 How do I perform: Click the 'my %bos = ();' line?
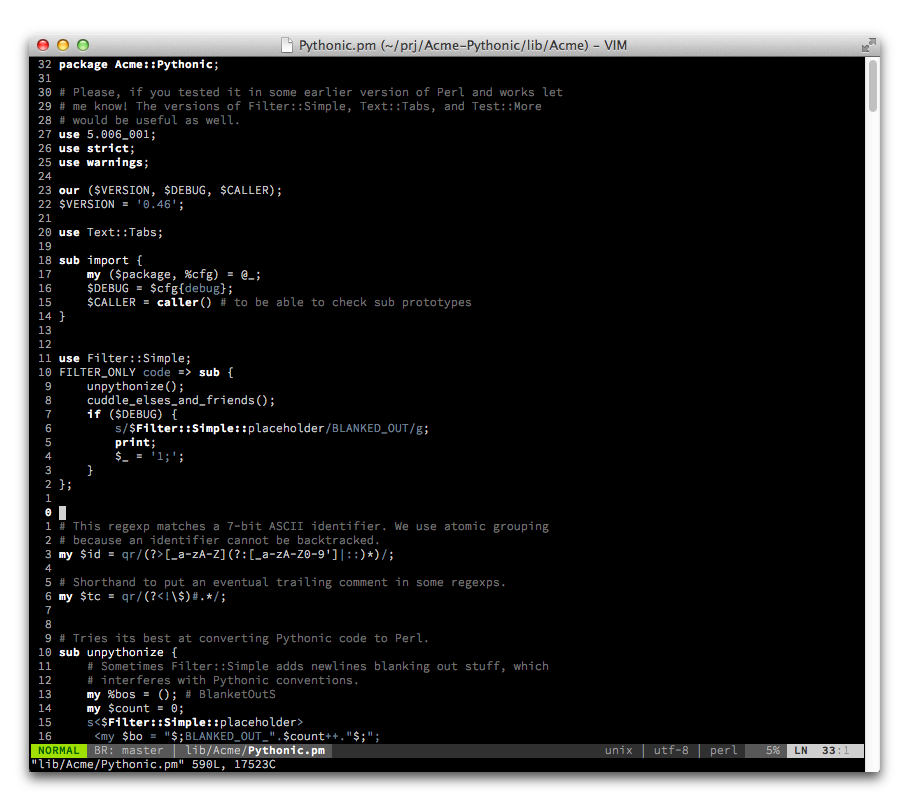pos(181,694)
